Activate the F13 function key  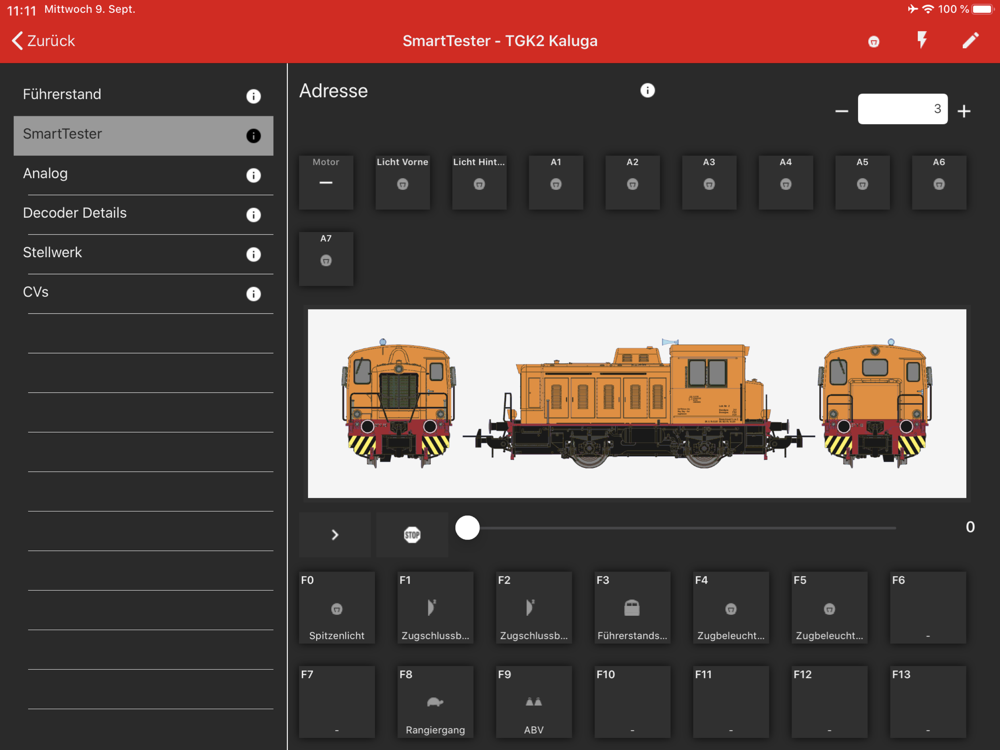click(928, 702)
